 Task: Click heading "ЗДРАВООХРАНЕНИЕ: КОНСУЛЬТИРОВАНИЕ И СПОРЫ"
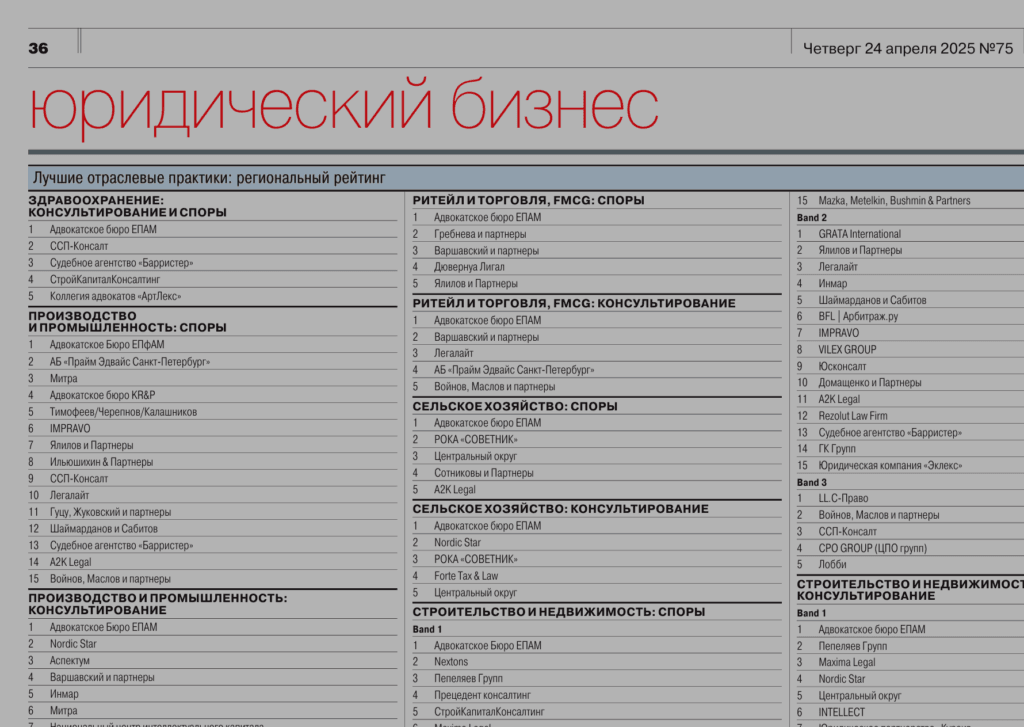[127, 206]
